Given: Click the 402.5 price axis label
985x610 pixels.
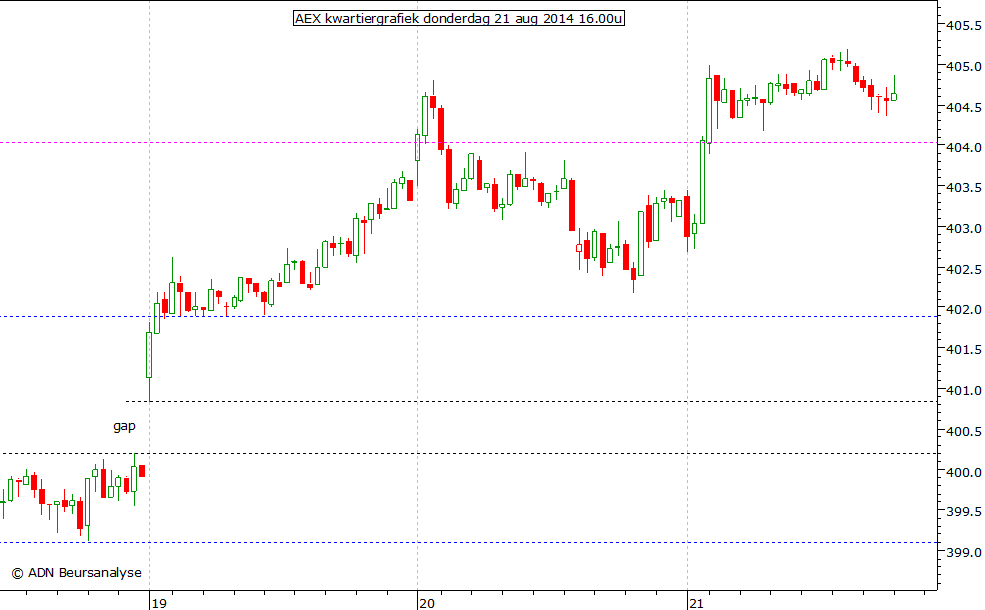Looking at the screenshot, I should (964, 270).
